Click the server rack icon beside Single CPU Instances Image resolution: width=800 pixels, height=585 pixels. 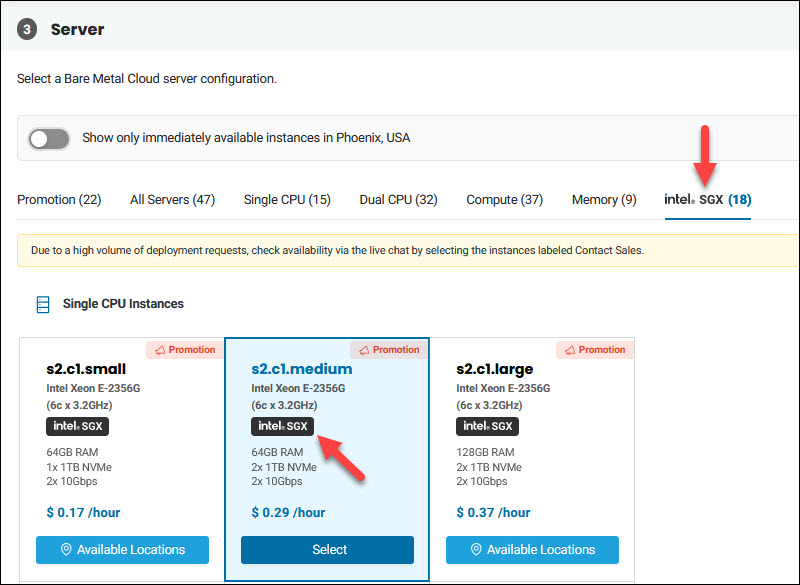43,304
